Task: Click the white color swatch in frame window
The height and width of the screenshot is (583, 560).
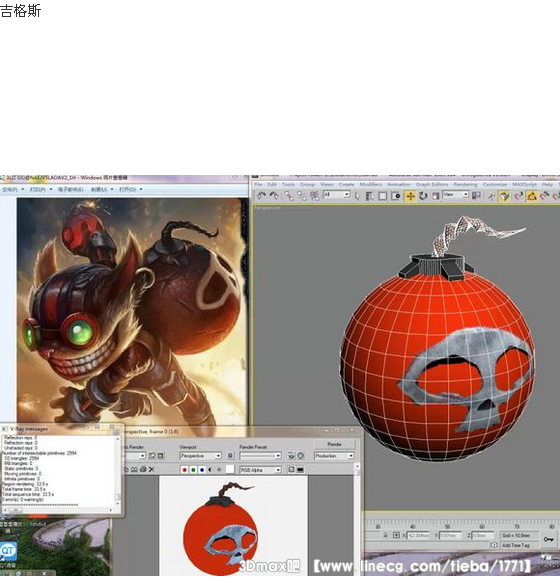Action: 230,469
